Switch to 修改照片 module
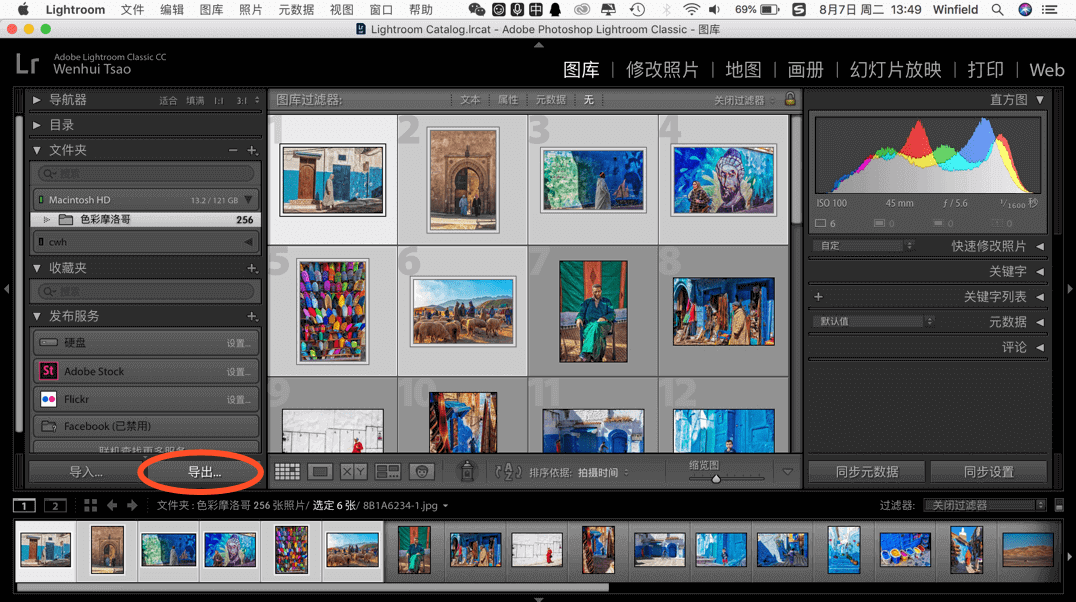Viewport: 1076px width, 602px height. click(662, 70)
